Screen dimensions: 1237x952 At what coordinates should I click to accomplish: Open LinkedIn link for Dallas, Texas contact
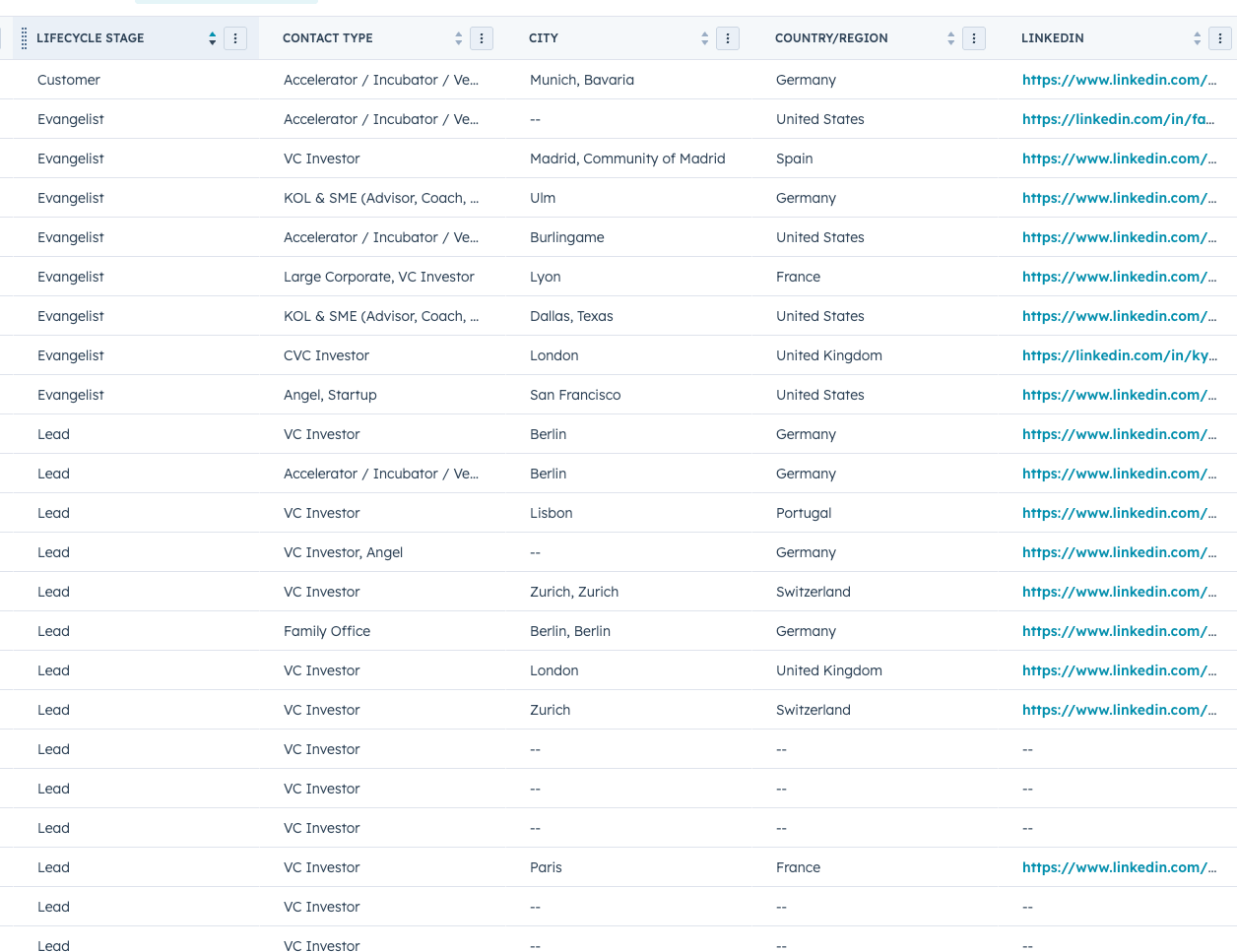point(1120,316)
